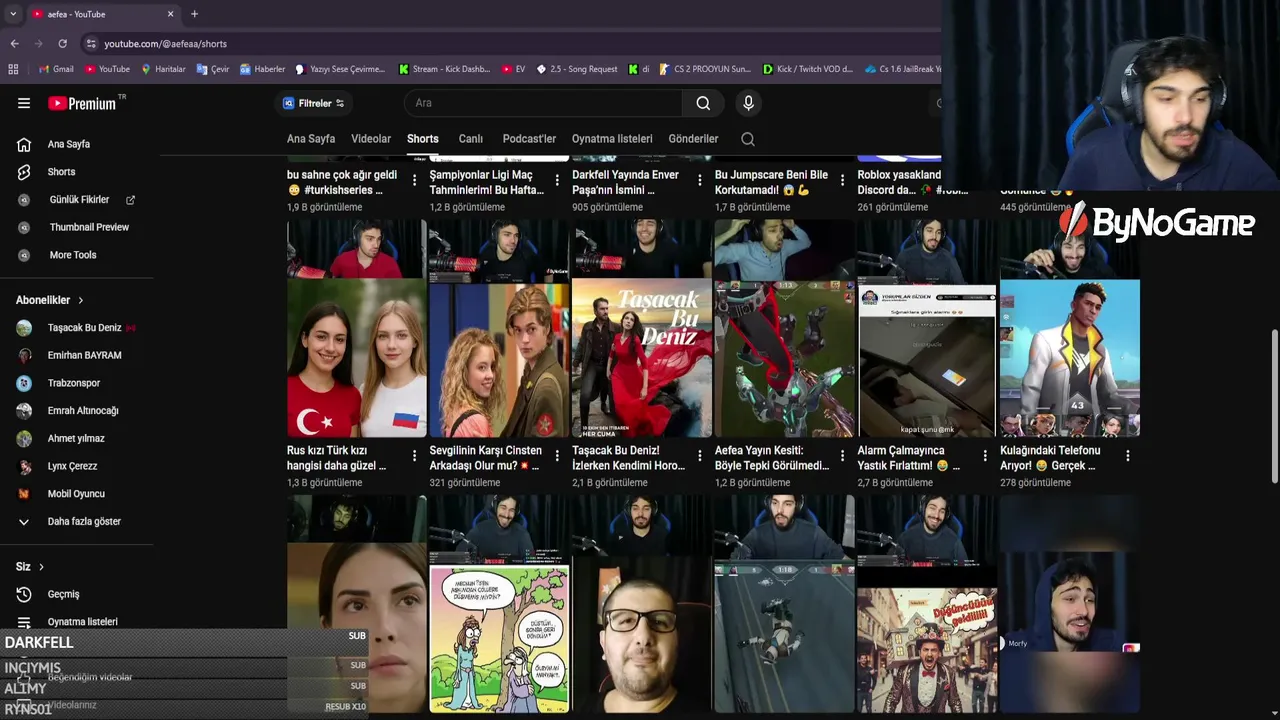
Task: Open more options for 'Kulağındaki Telefonu' short
Action: (x=1128, y=456)
